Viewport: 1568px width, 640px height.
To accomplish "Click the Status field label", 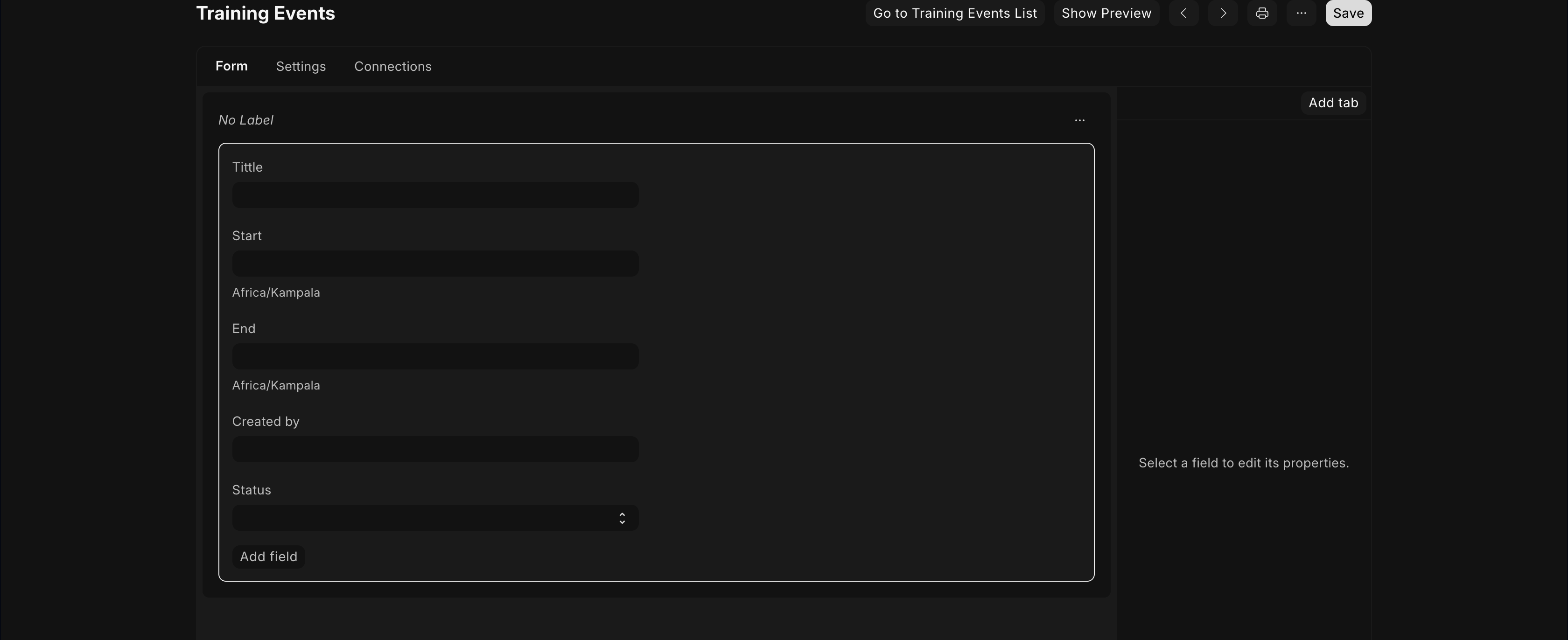I will point(252,490).
